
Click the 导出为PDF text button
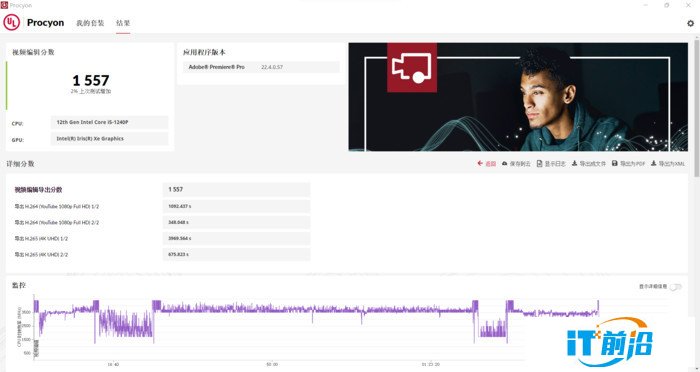632,164
